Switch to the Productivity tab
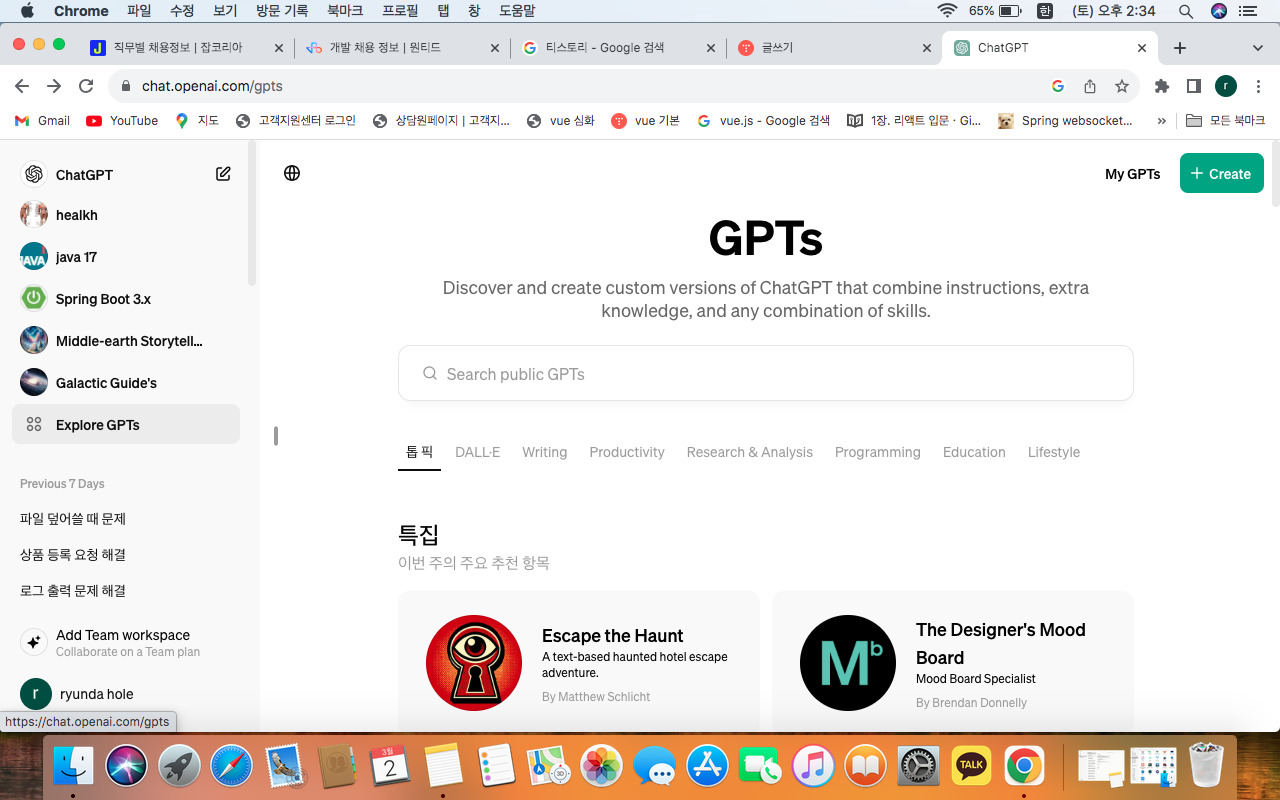Image resolution: width=1280 pixels, height=800 pixels. click(x=627, y=452)
